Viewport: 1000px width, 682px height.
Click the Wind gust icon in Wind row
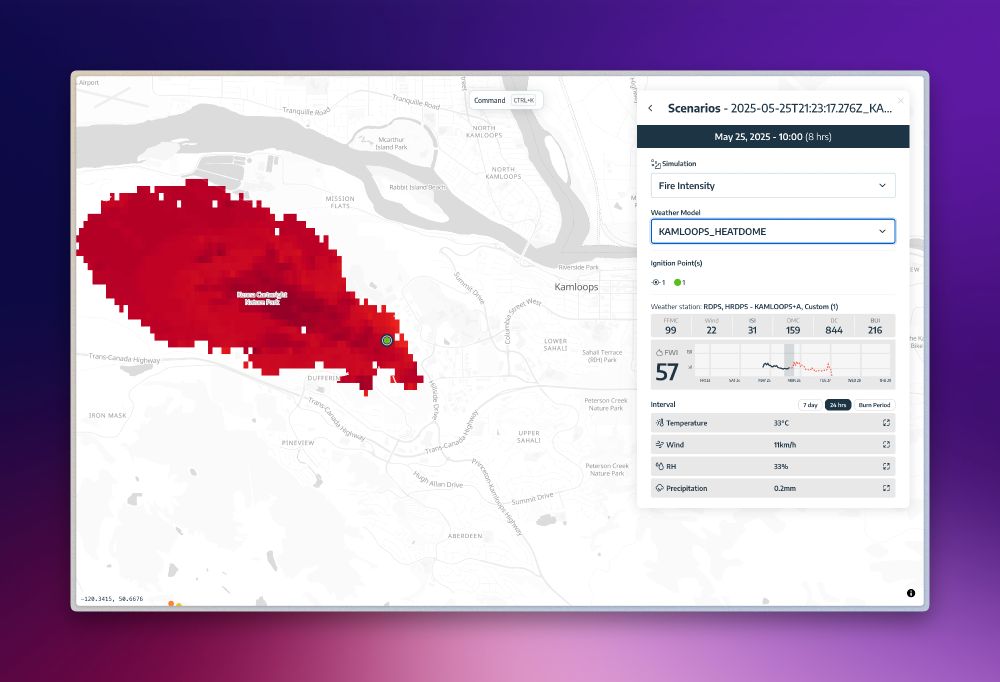[x=659, y=445]
